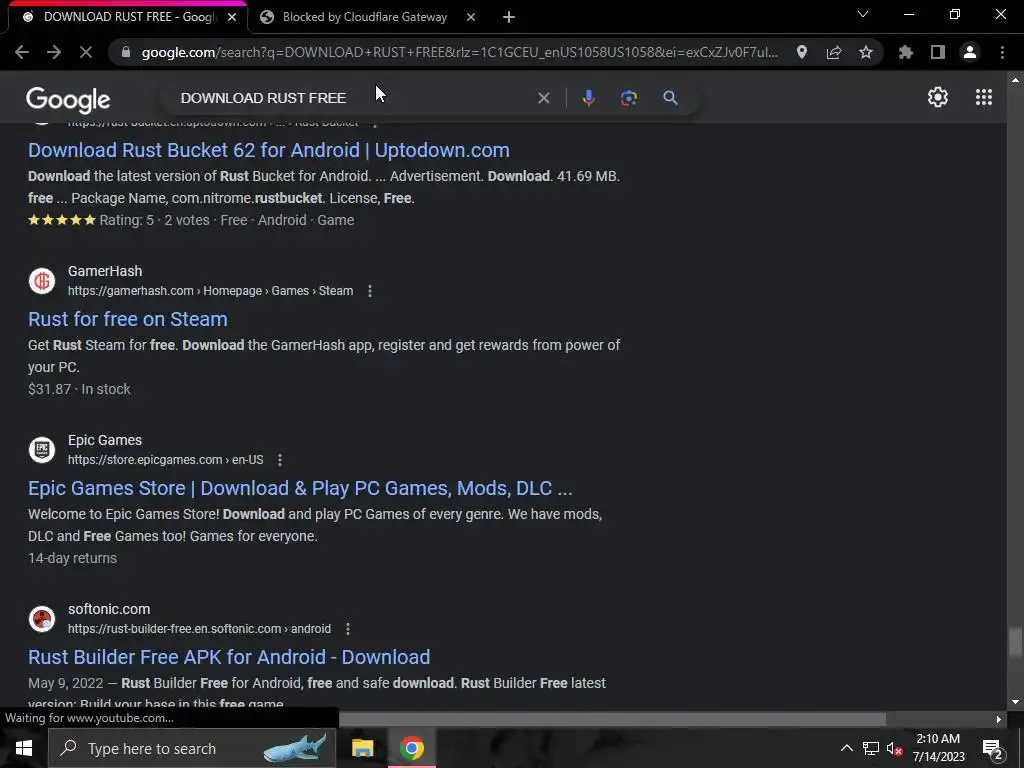The height and width of the screenshot is (768, 1024).
Task: Click the '$31.87 · In stock' text
Action: click(79, 389)
